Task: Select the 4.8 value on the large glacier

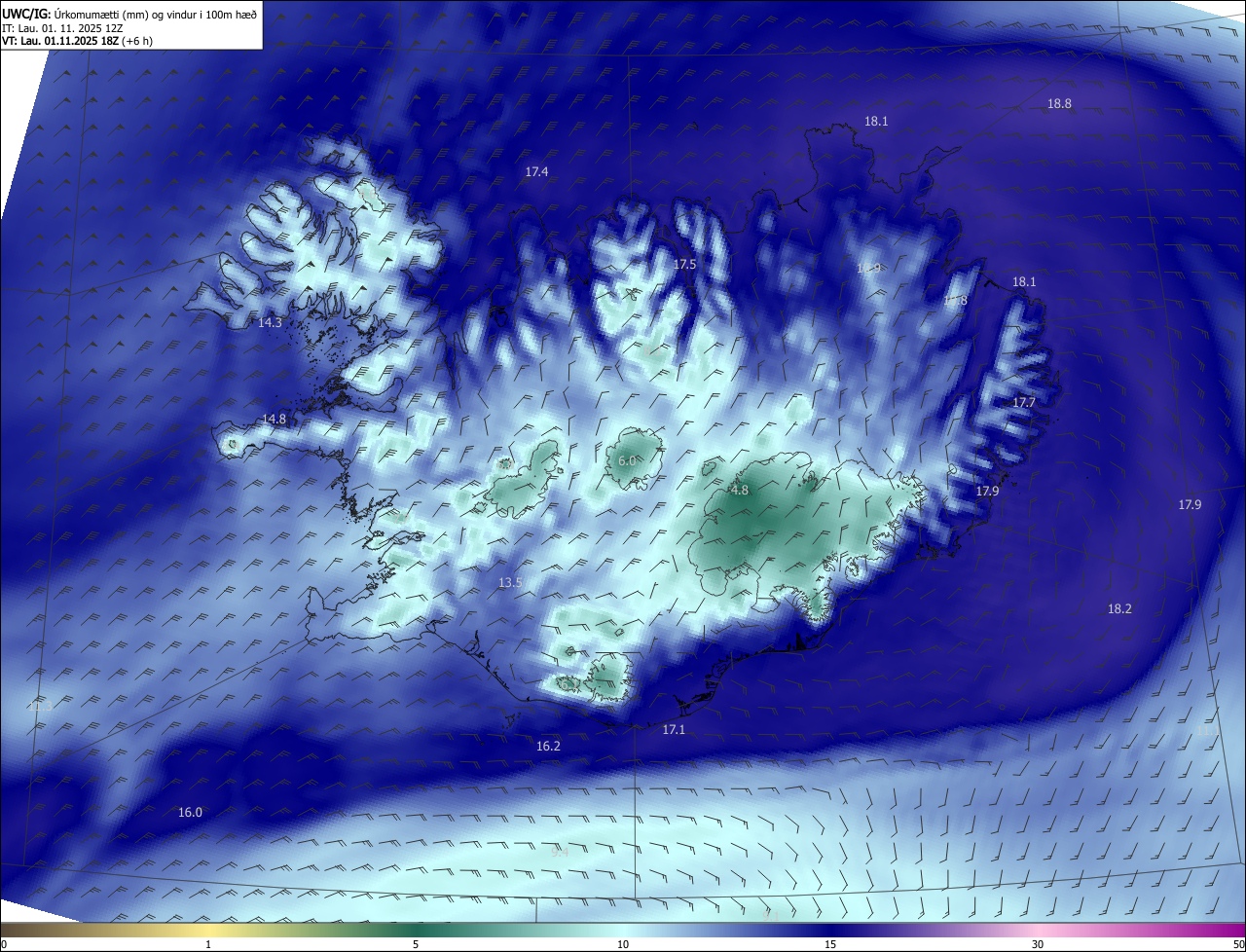Action: (x=739, y=491)
